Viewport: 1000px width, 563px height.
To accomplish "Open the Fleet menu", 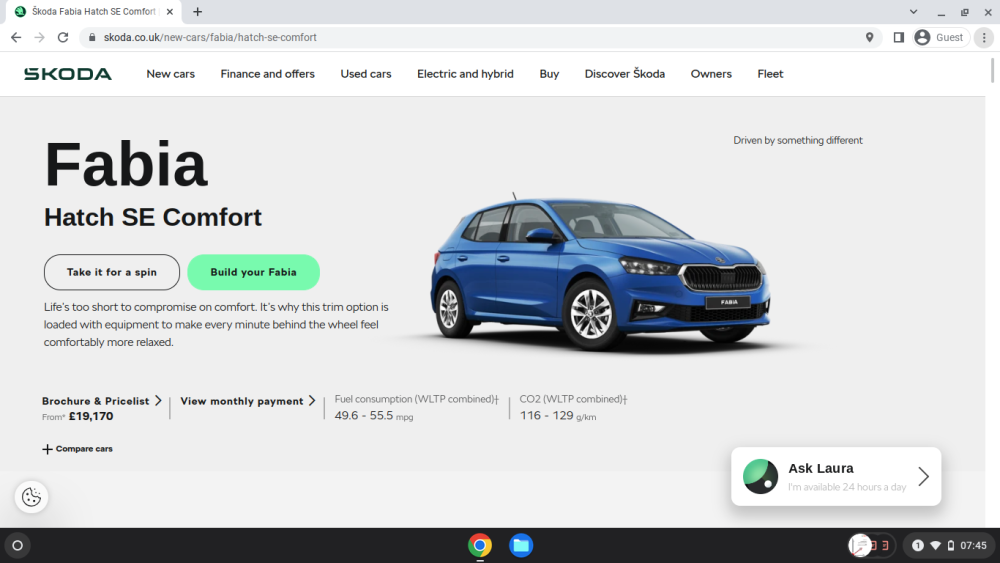I will click(770, 74).
